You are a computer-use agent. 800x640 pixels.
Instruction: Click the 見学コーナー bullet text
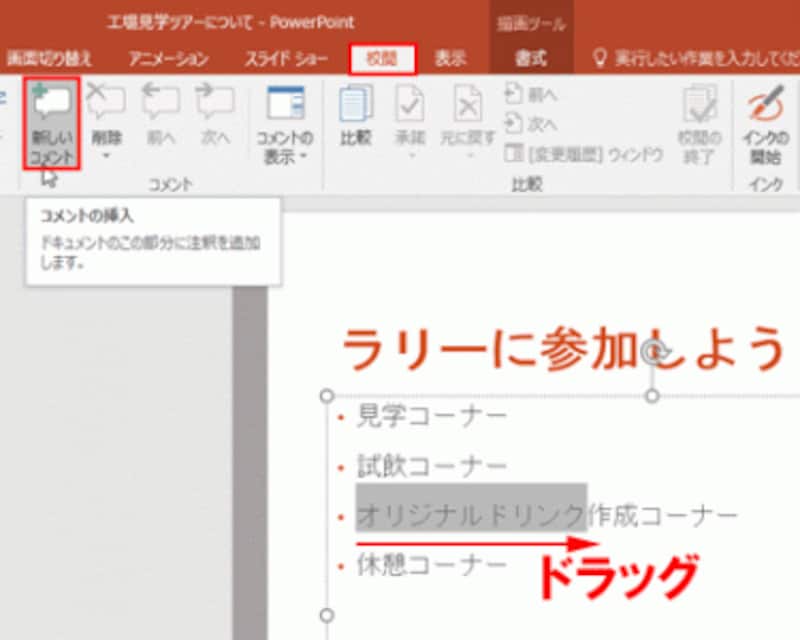tap(432, 415)
